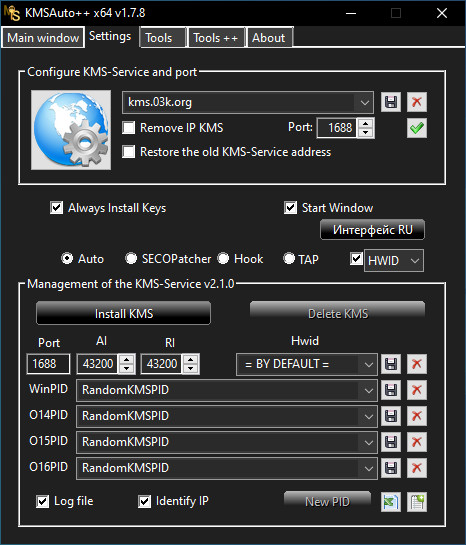Increase the KMS-Service Port value 1688
This screenshot has height=545, width=466.
pos(365,124)
